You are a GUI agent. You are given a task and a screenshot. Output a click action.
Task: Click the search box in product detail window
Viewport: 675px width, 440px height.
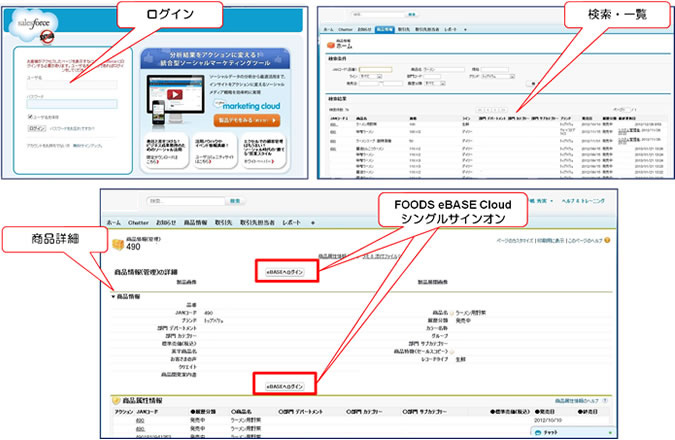pyautogui.click(x=186, y=201)
